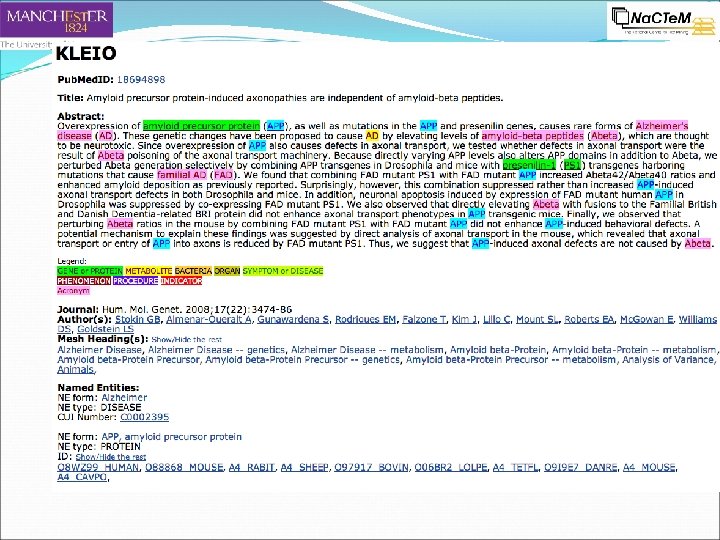Viewport: 720px width, 540px height.
Task: Open author Rodrigues EM link
Action: (366, 319)
